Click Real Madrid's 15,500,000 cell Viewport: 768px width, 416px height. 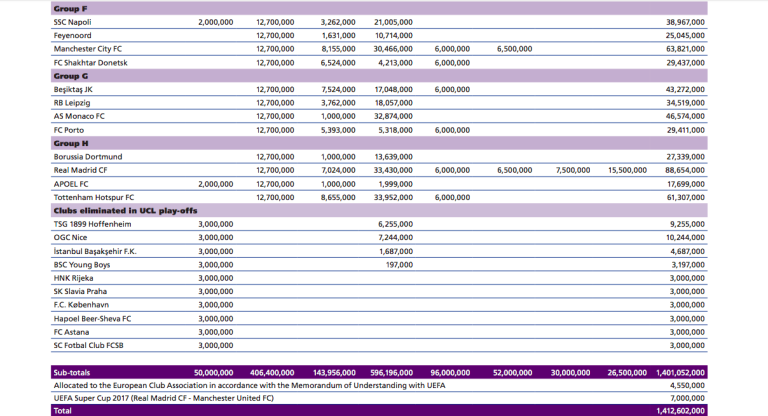[626, 170]
